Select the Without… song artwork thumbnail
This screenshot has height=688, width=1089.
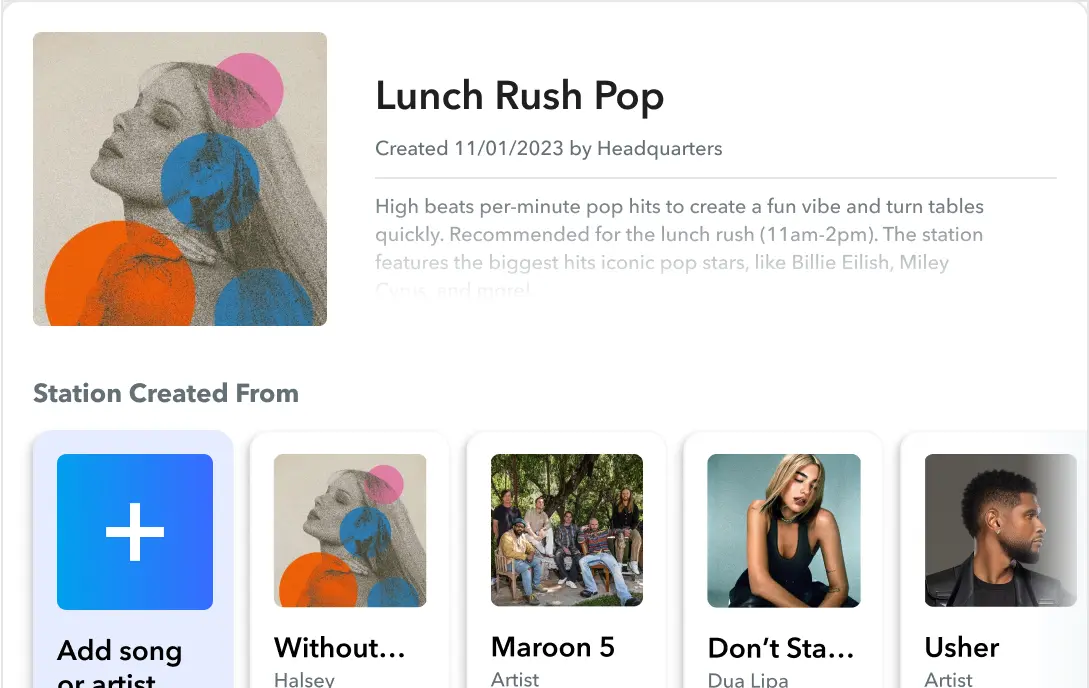coord(350,531)
